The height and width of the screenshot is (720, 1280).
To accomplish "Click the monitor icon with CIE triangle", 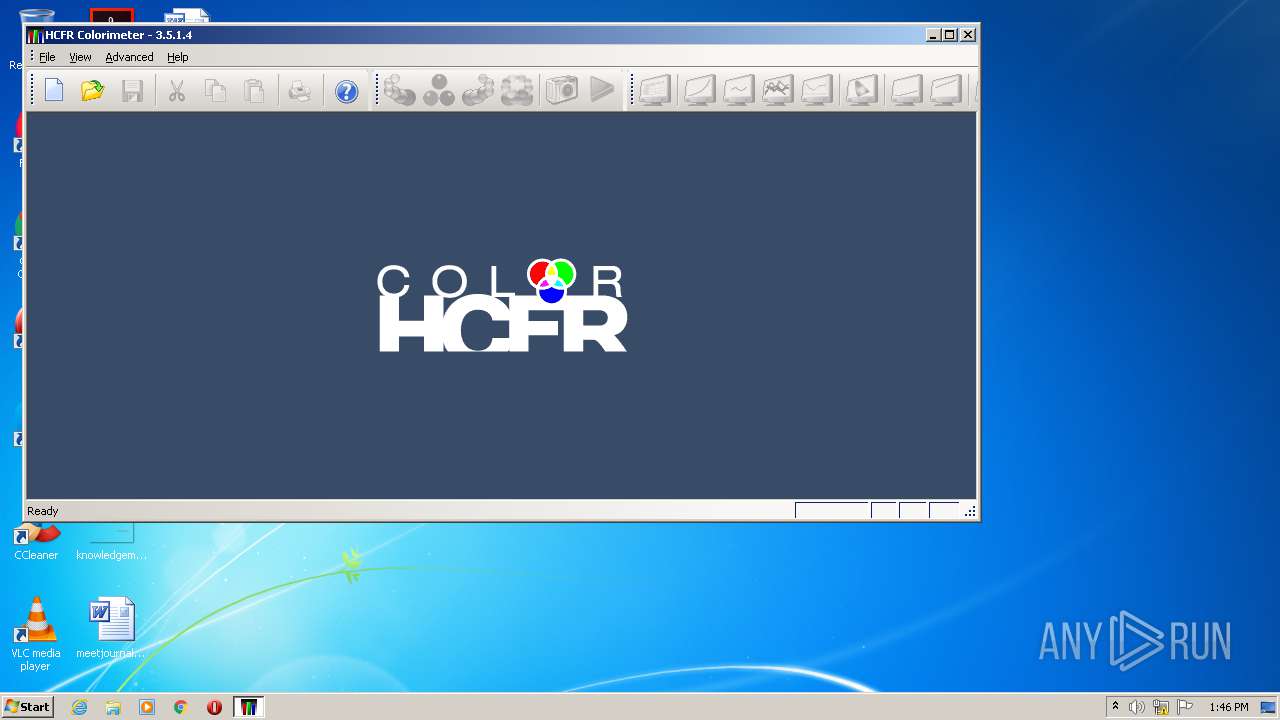I will click(x=862, y=90).
